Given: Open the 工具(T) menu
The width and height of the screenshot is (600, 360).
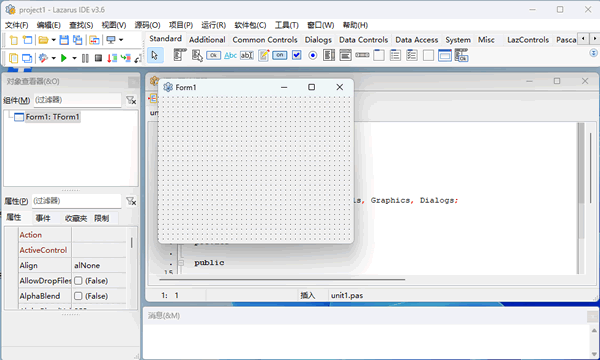Looking at the screenshot, I should coord(287,25).
